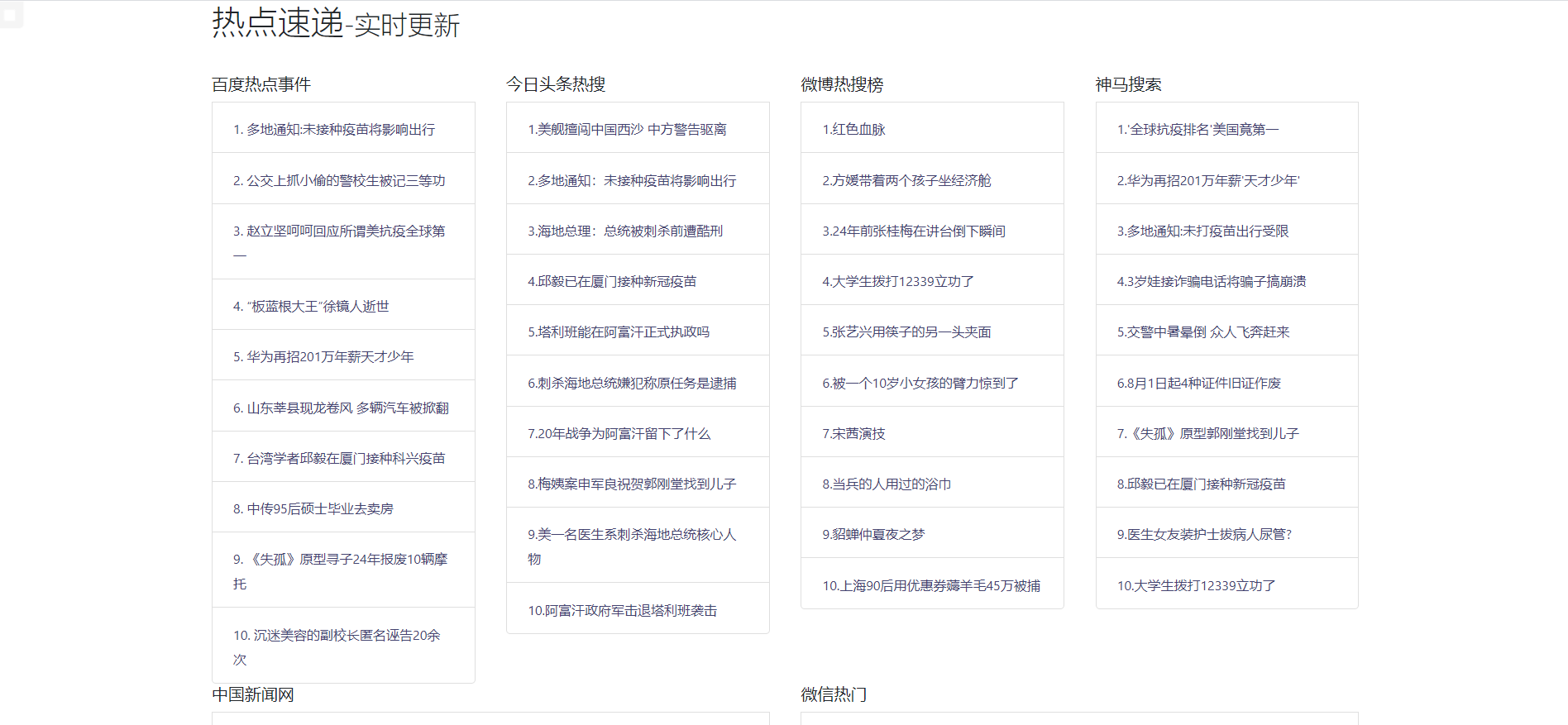Open ''全球抗疫排名'美国竟第一'
Screen dimensions: 1568x725
(1198, 130)
